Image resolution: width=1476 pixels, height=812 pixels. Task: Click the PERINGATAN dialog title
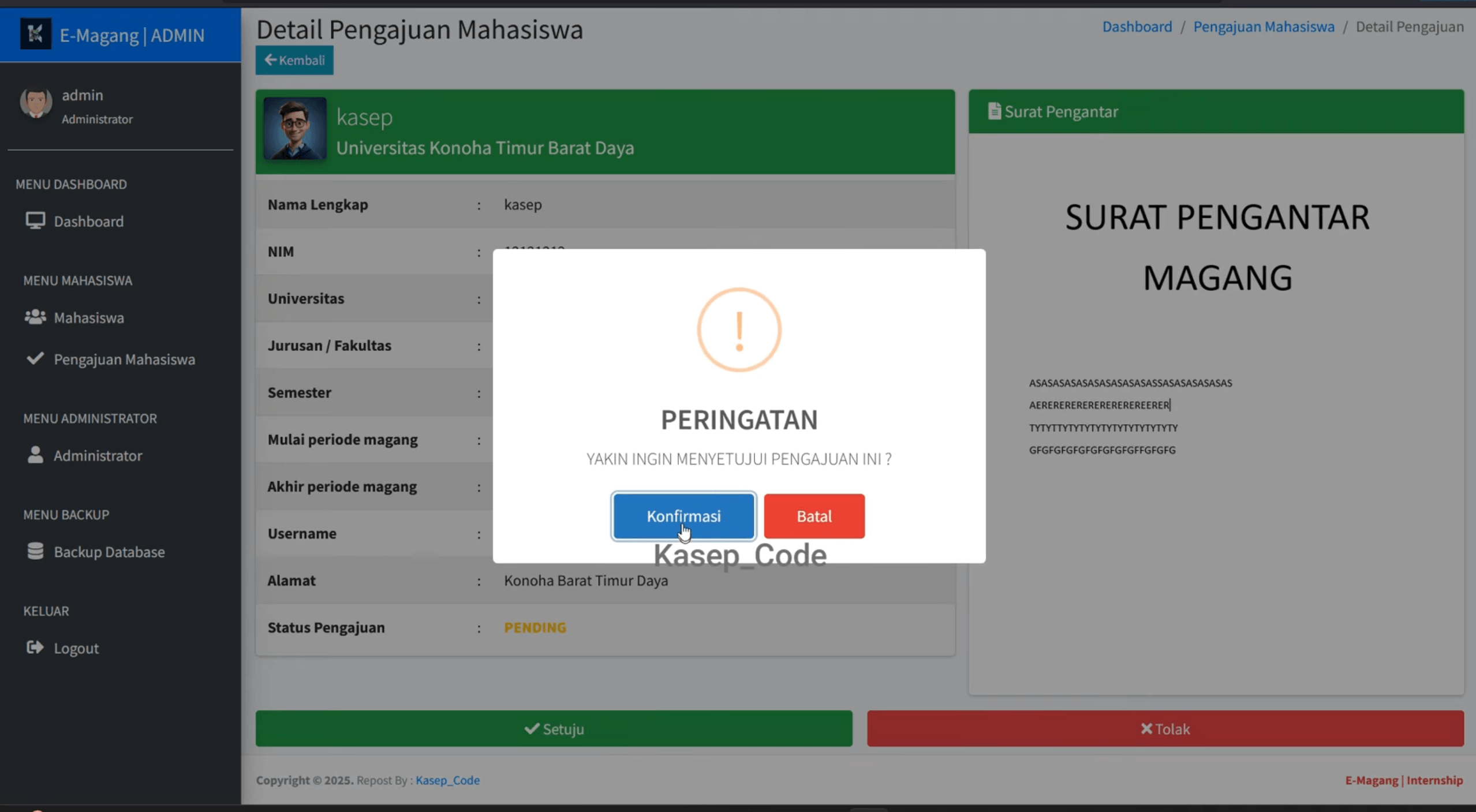739,420
